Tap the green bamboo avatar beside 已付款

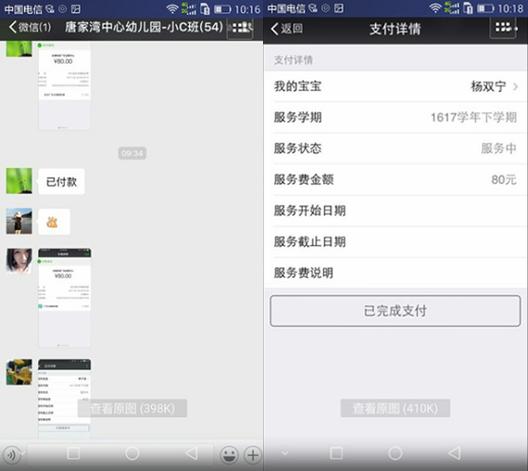click(x=19, y=181)
